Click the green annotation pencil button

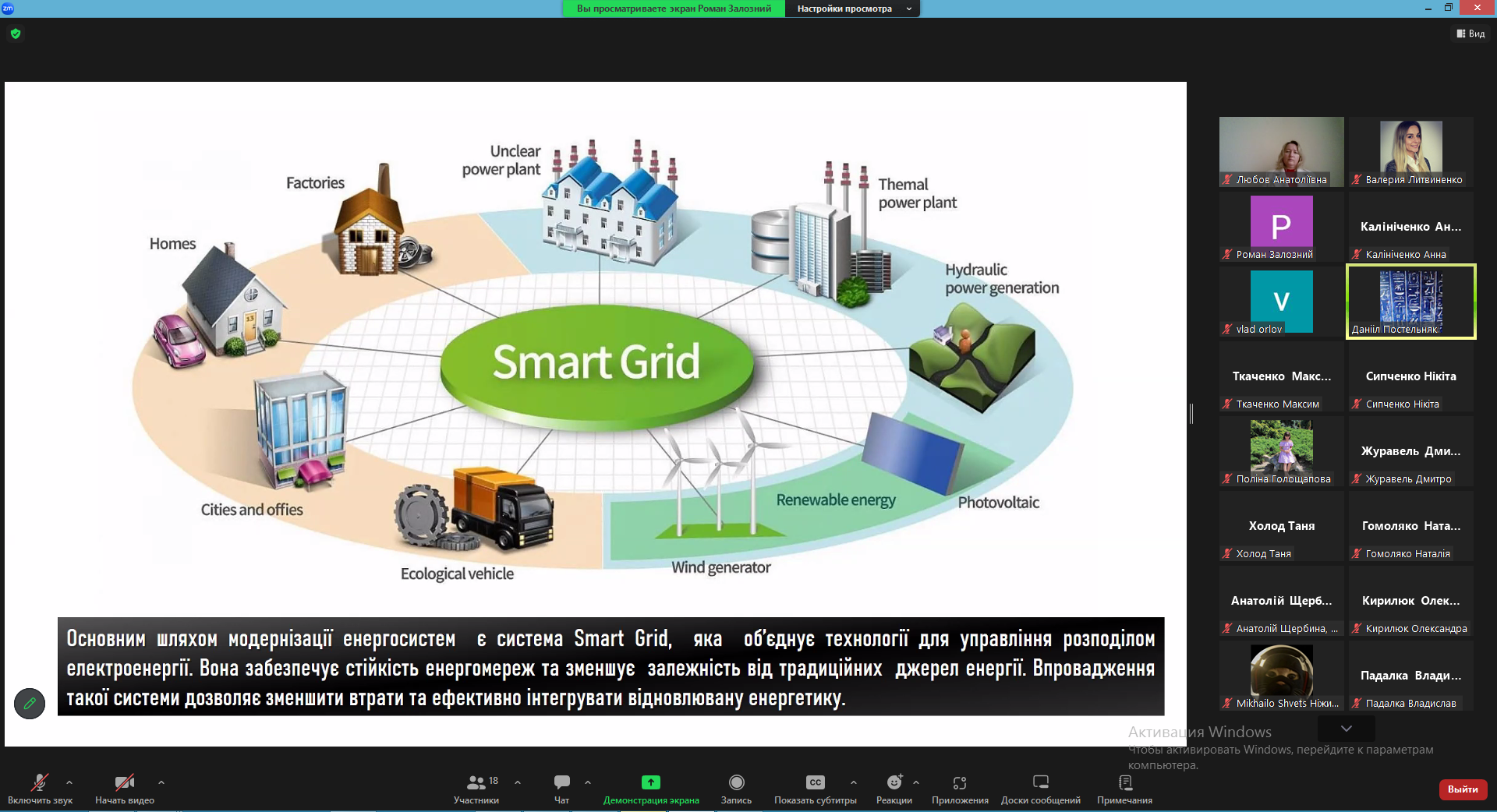click(30, 704)
